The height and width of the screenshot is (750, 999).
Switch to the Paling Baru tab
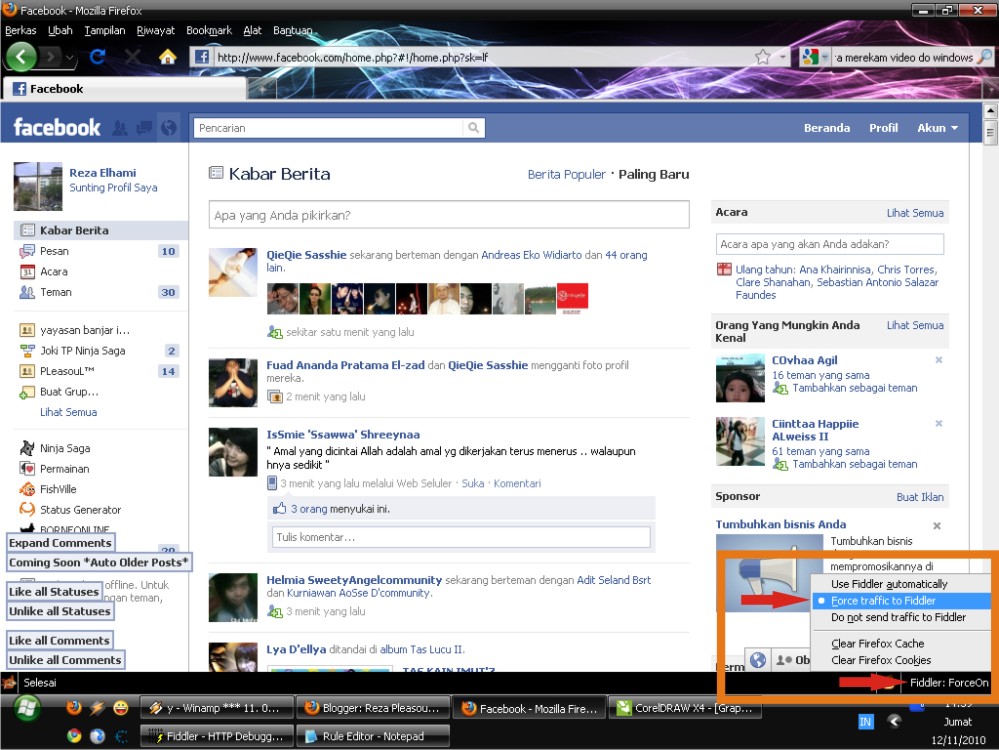click(x=652, y=173)
